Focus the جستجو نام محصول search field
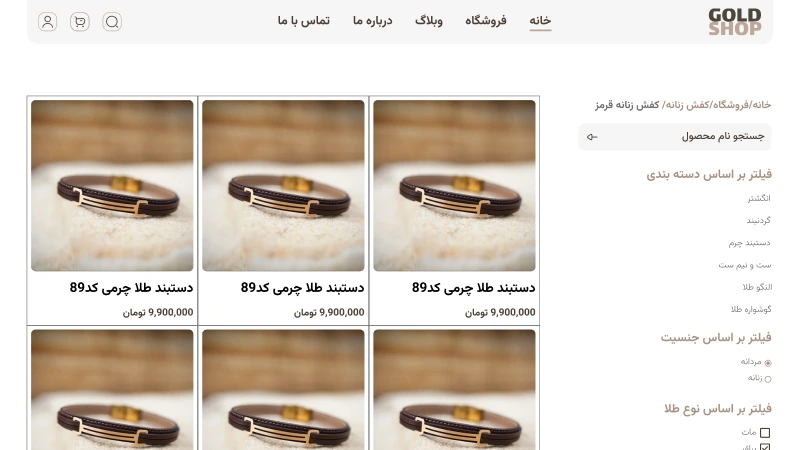This screenshot has height=450, width=800. pos(674,137)
